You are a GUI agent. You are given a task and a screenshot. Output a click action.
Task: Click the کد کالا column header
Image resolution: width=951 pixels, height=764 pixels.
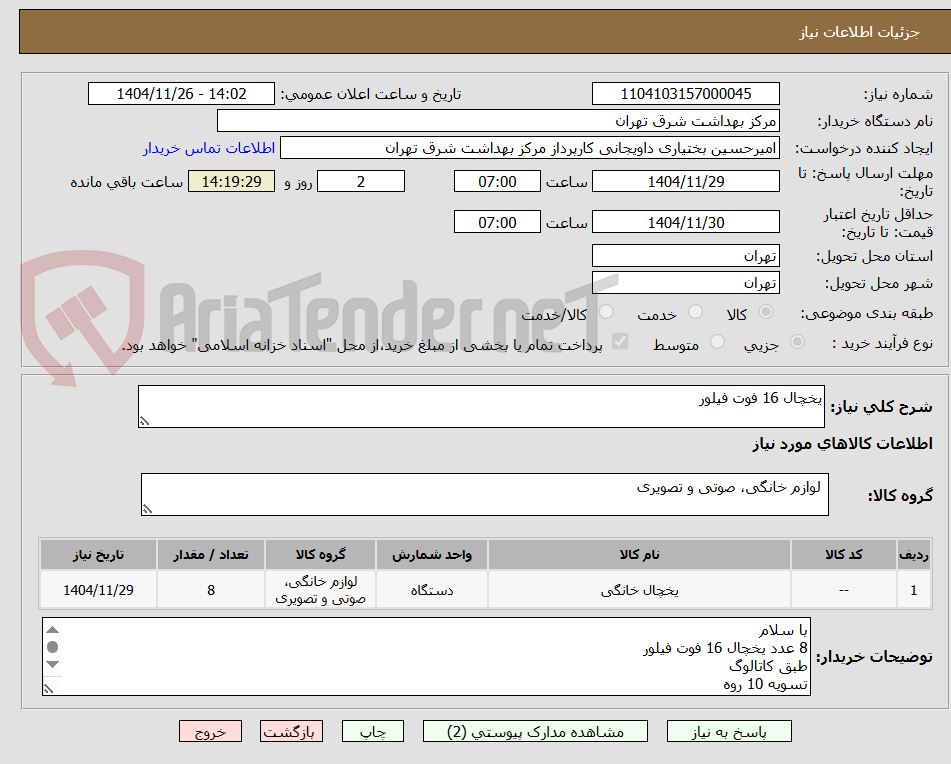844,555
